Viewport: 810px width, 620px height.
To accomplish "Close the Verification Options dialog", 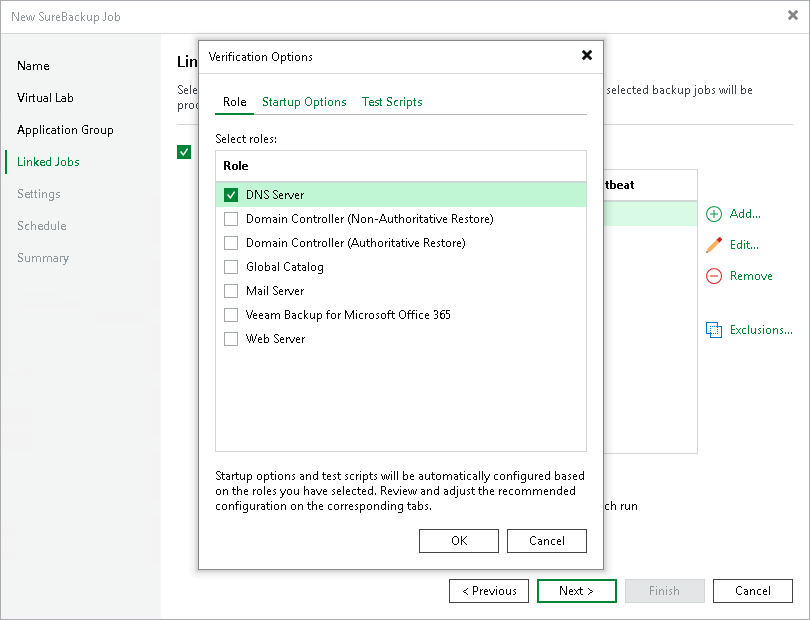I will pyautogui.click(x=587, y=55).
